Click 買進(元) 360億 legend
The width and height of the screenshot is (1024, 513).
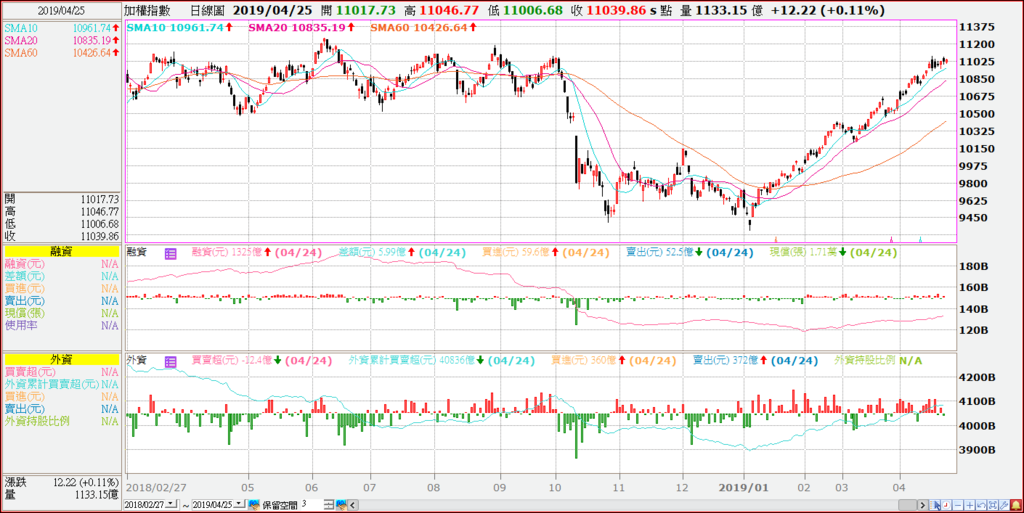(613, 360)
